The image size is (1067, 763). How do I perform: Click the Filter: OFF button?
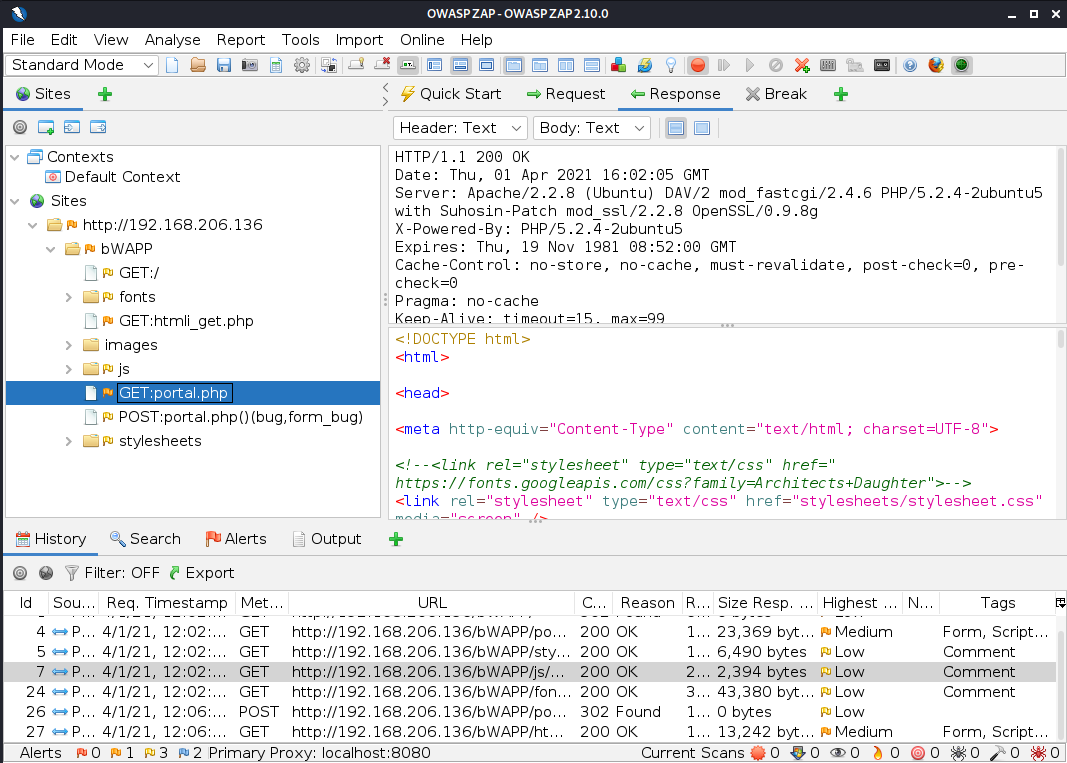[112, 573]
